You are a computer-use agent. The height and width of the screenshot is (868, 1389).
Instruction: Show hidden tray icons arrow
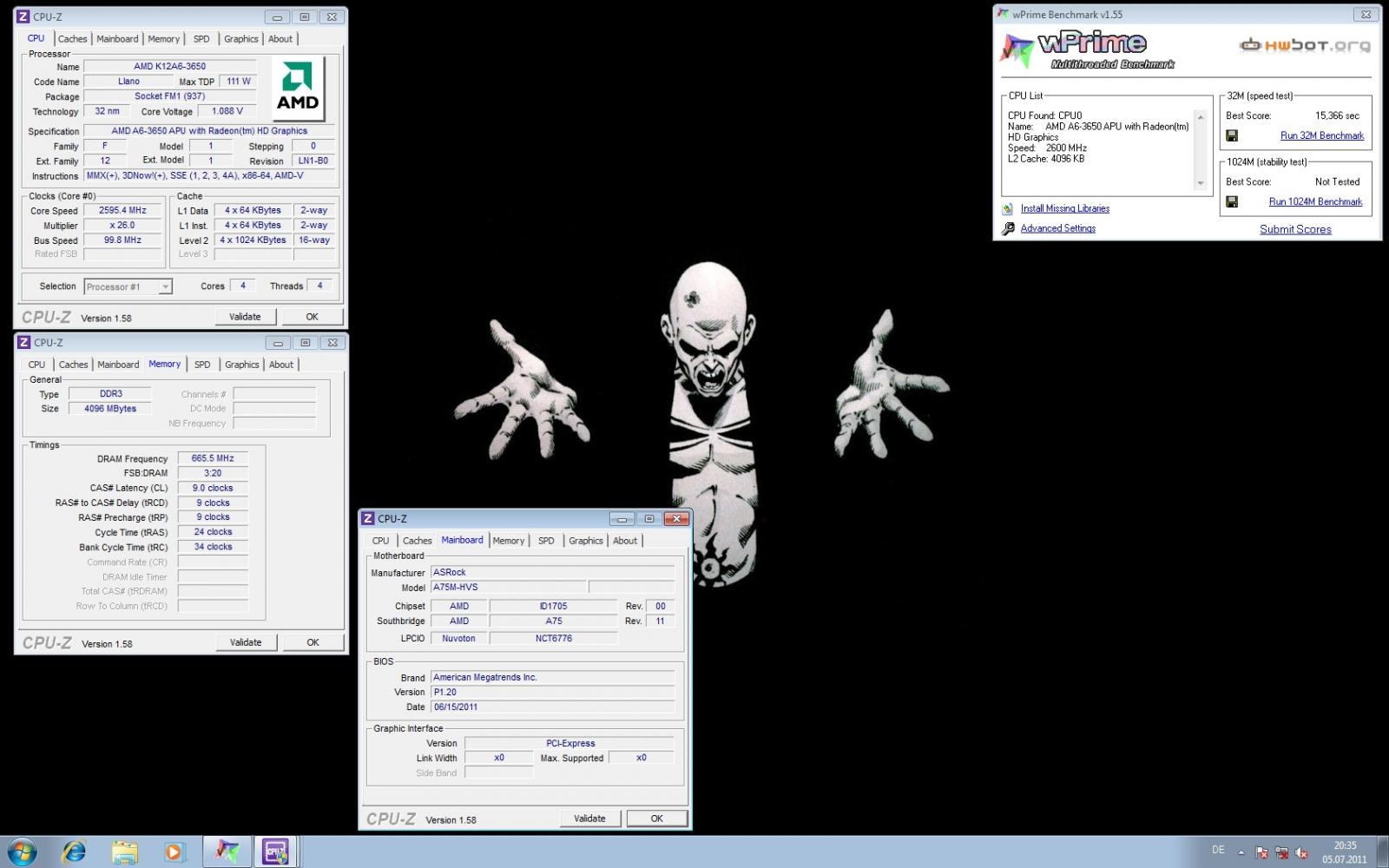click(1241, 852)
